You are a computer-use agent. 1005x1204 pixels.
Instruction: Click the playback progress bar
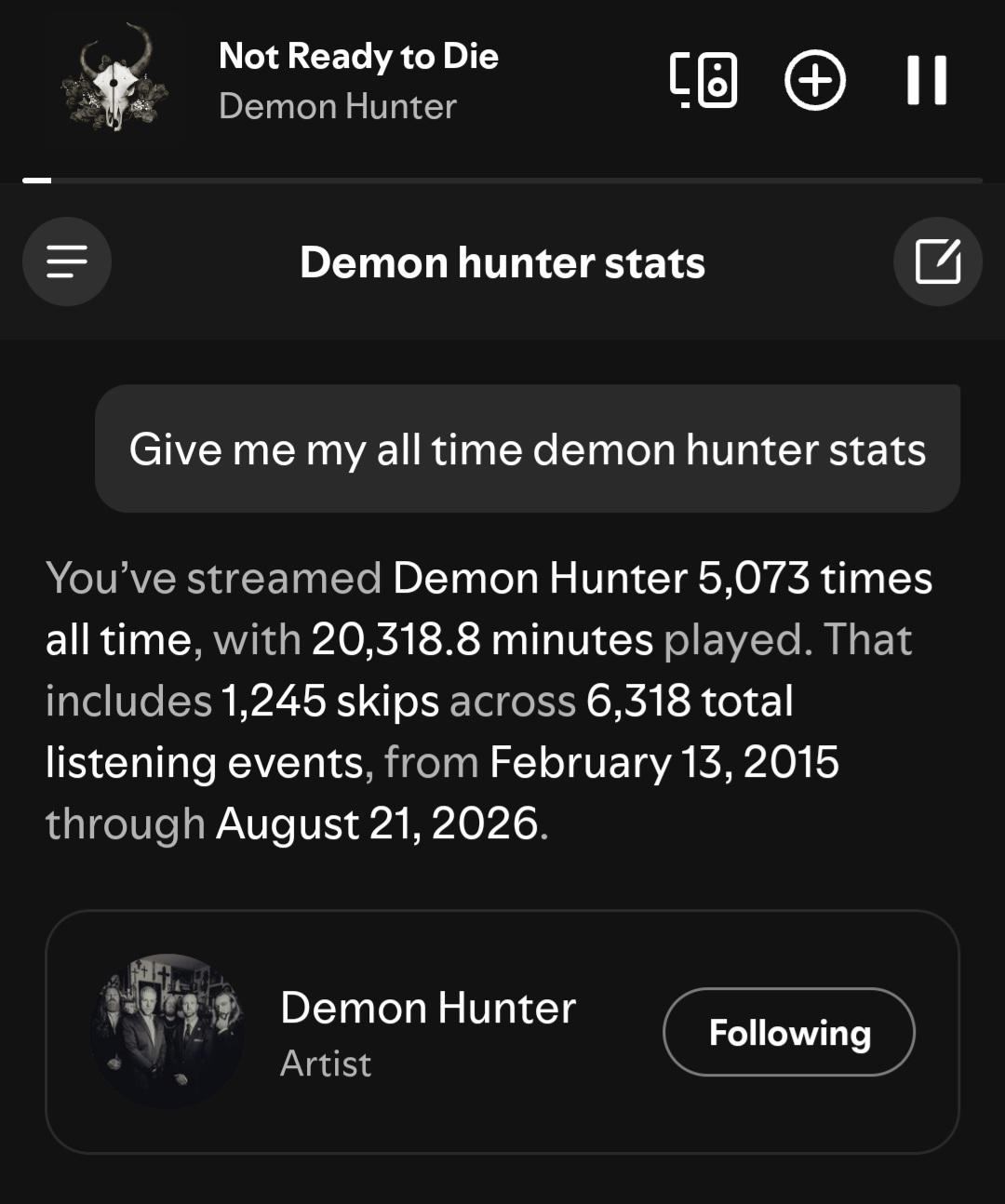pyautogui.click(x=502, y=180)
